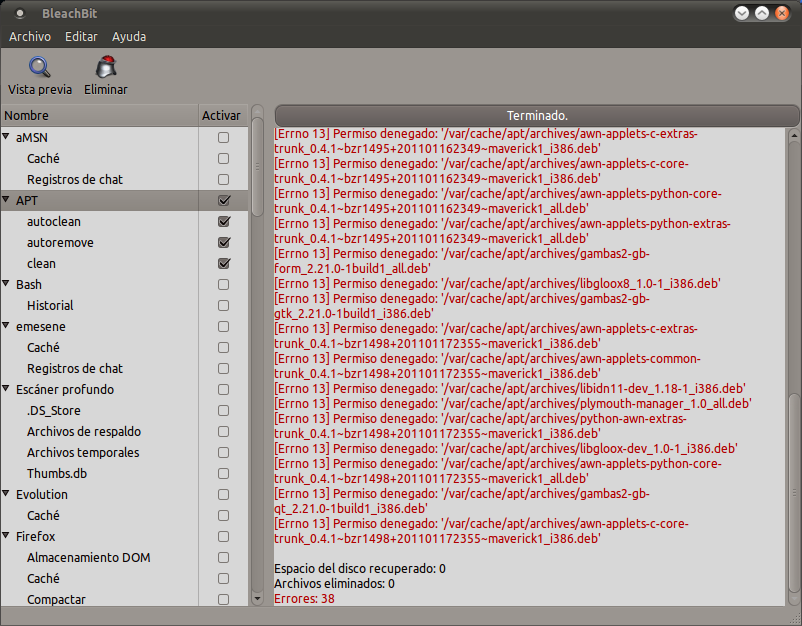802x626 pixels.
Task: Click the log line mentioning libgloox-dev_1.0-1_i386.deb
Action: coord(506,449)
